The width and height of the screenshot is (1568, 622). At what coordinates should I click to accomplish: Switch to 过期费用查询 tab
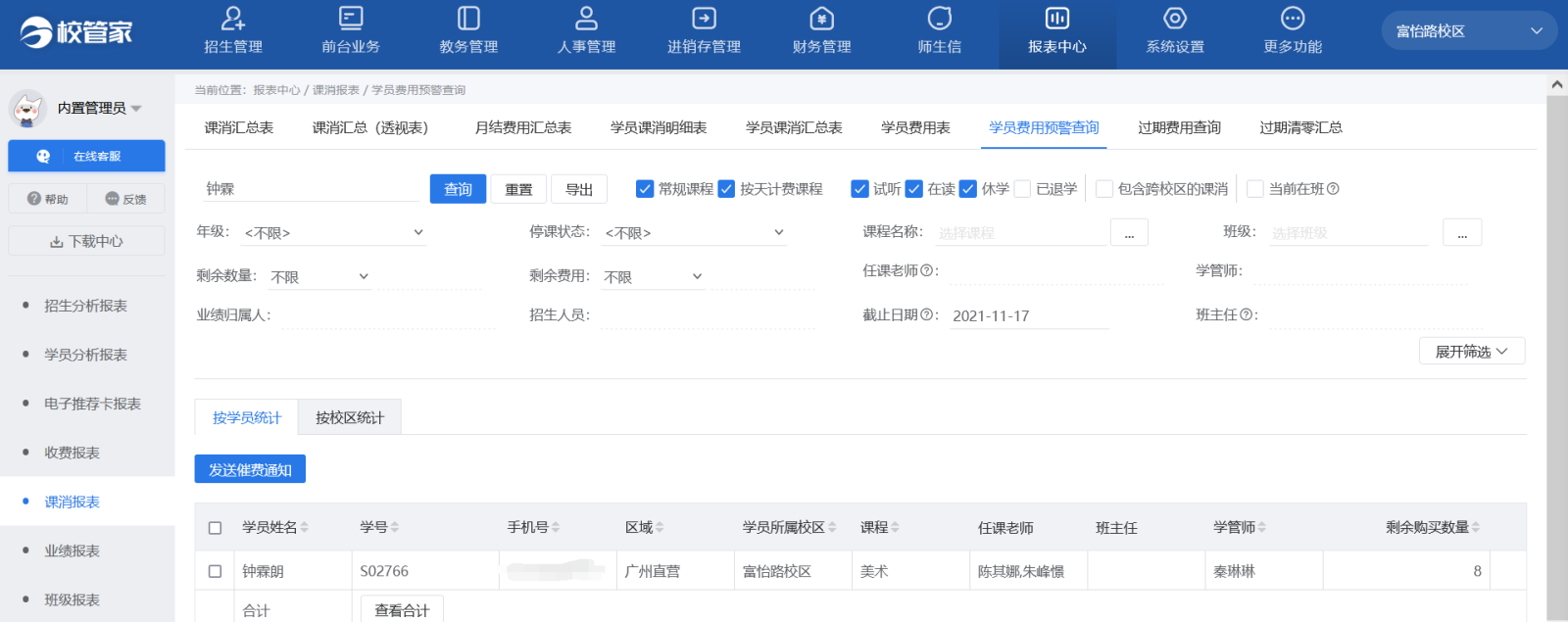pyautogui.click(x=1180, y=127)
